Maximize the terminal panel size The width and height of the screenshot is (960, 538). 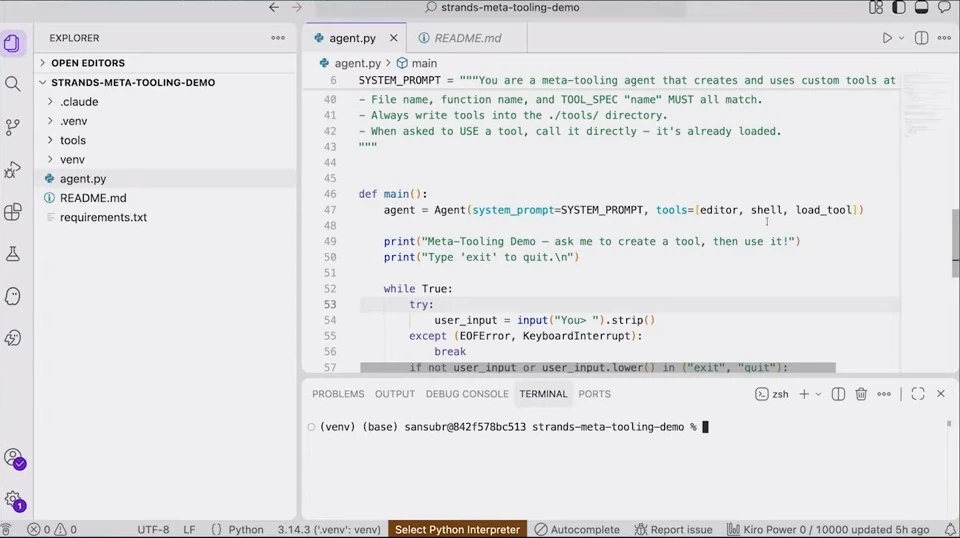[918, 394]
